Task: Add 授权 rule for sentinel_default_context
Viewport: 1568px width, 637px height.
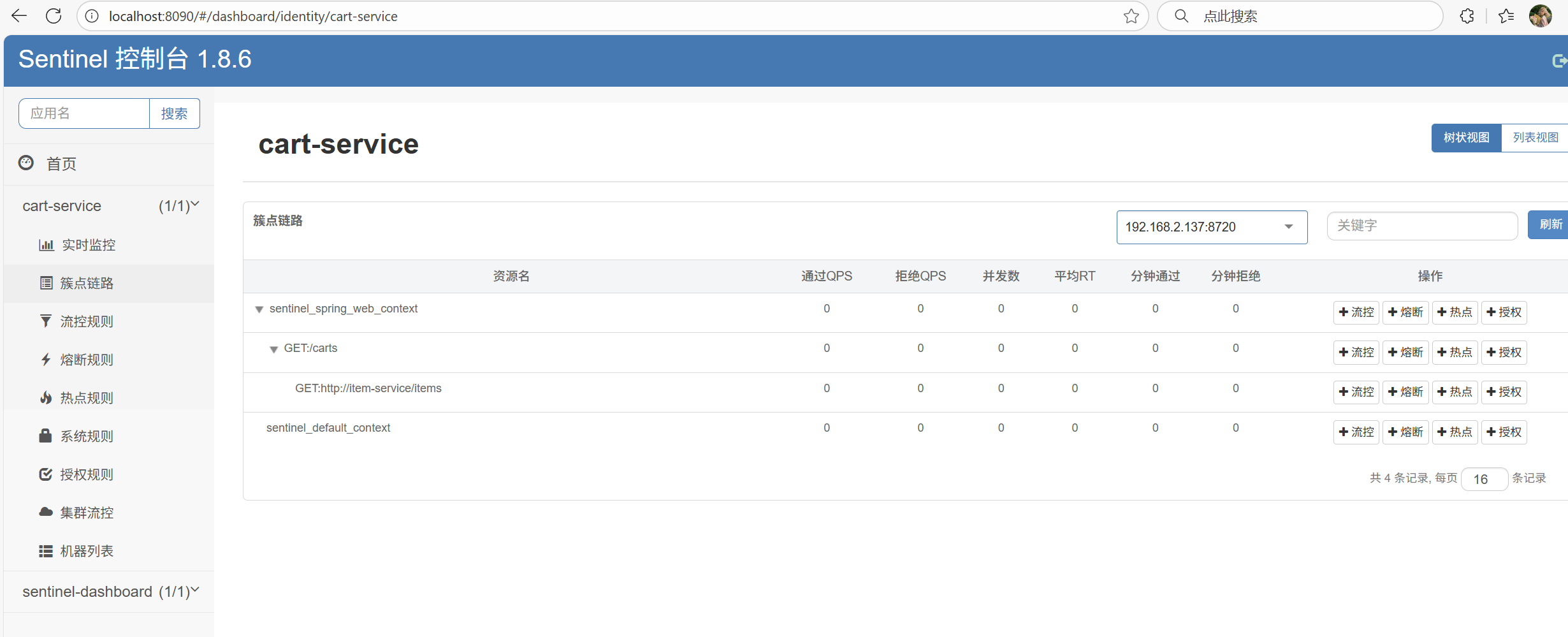Action: pyautogui.click(x=1504, y=432)
